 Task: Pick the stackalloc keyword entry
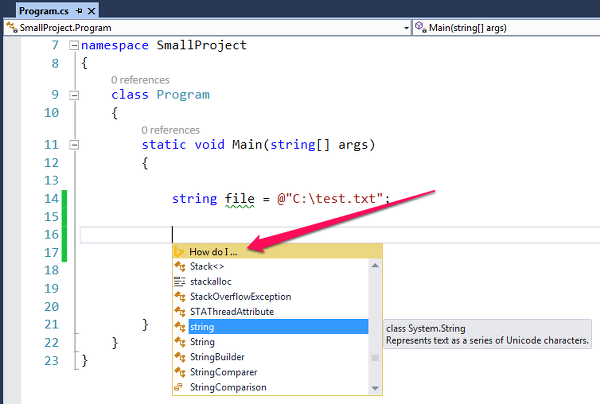pos(211,282)
